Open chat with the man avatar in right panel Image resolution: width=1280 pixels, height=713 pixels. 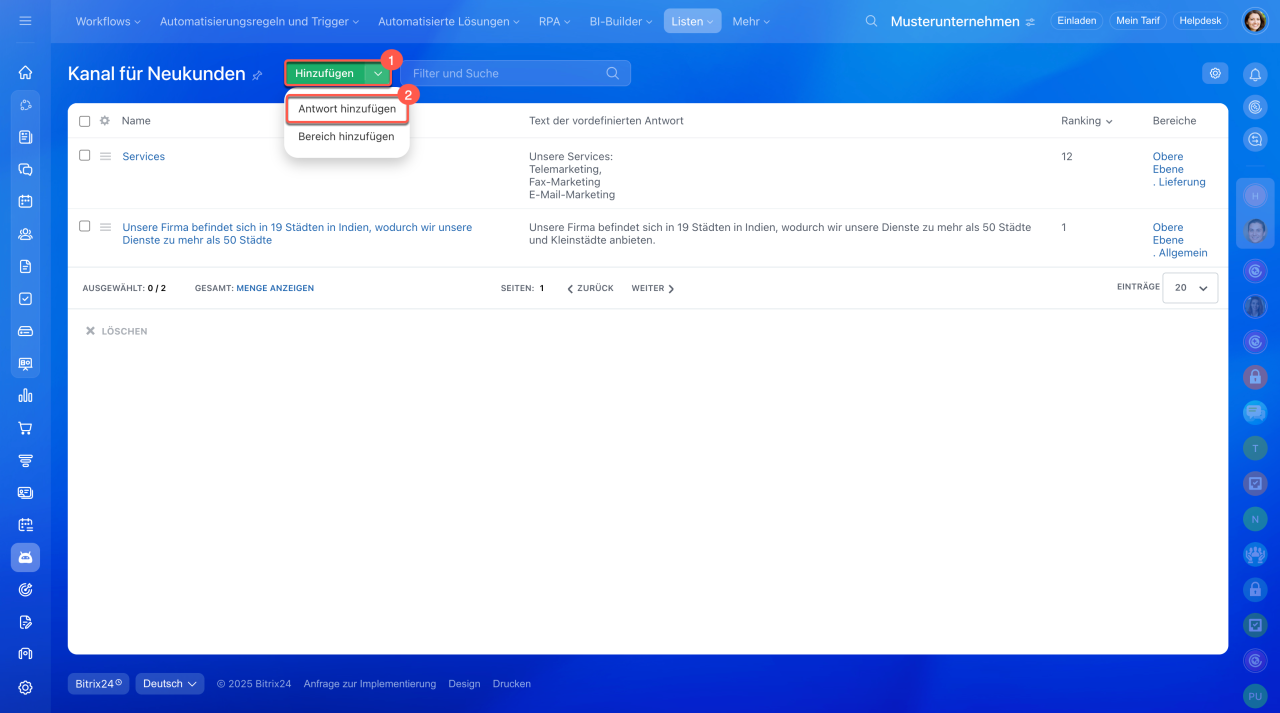pos(1255,231)
